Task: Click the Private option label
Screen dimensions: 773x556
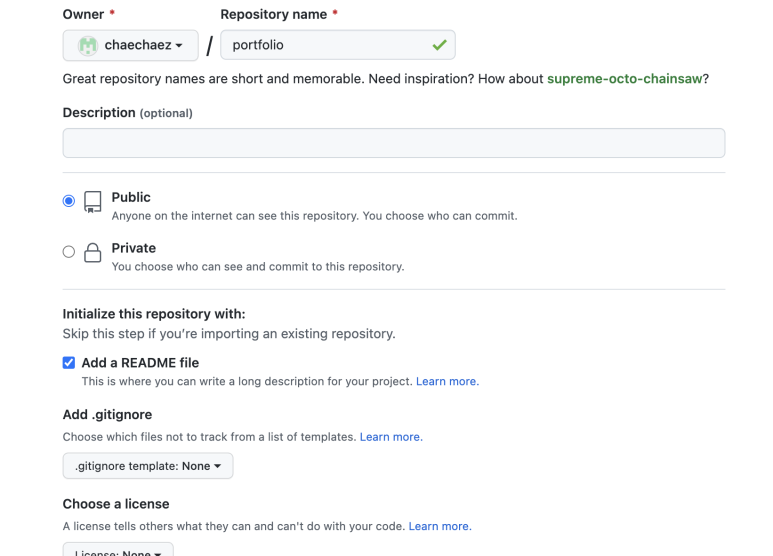Action: [134, 248]
